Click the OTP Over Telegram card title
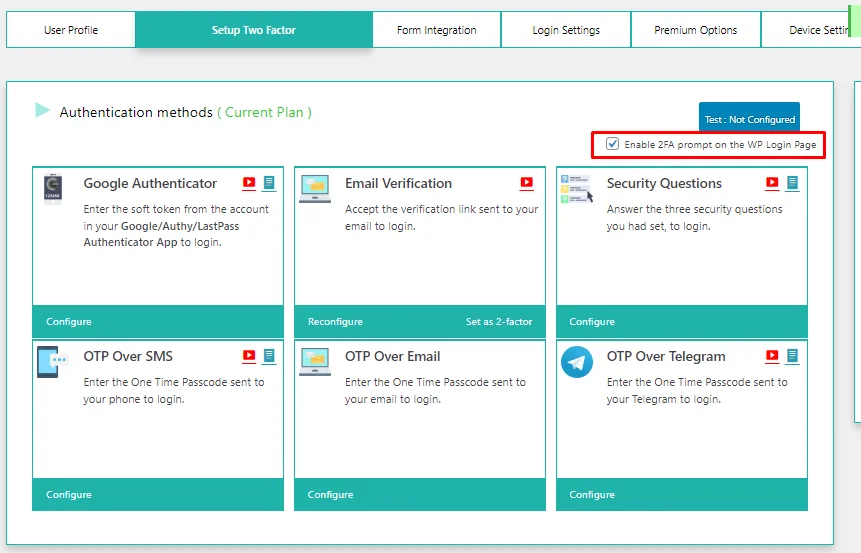 tap(666, 356)
